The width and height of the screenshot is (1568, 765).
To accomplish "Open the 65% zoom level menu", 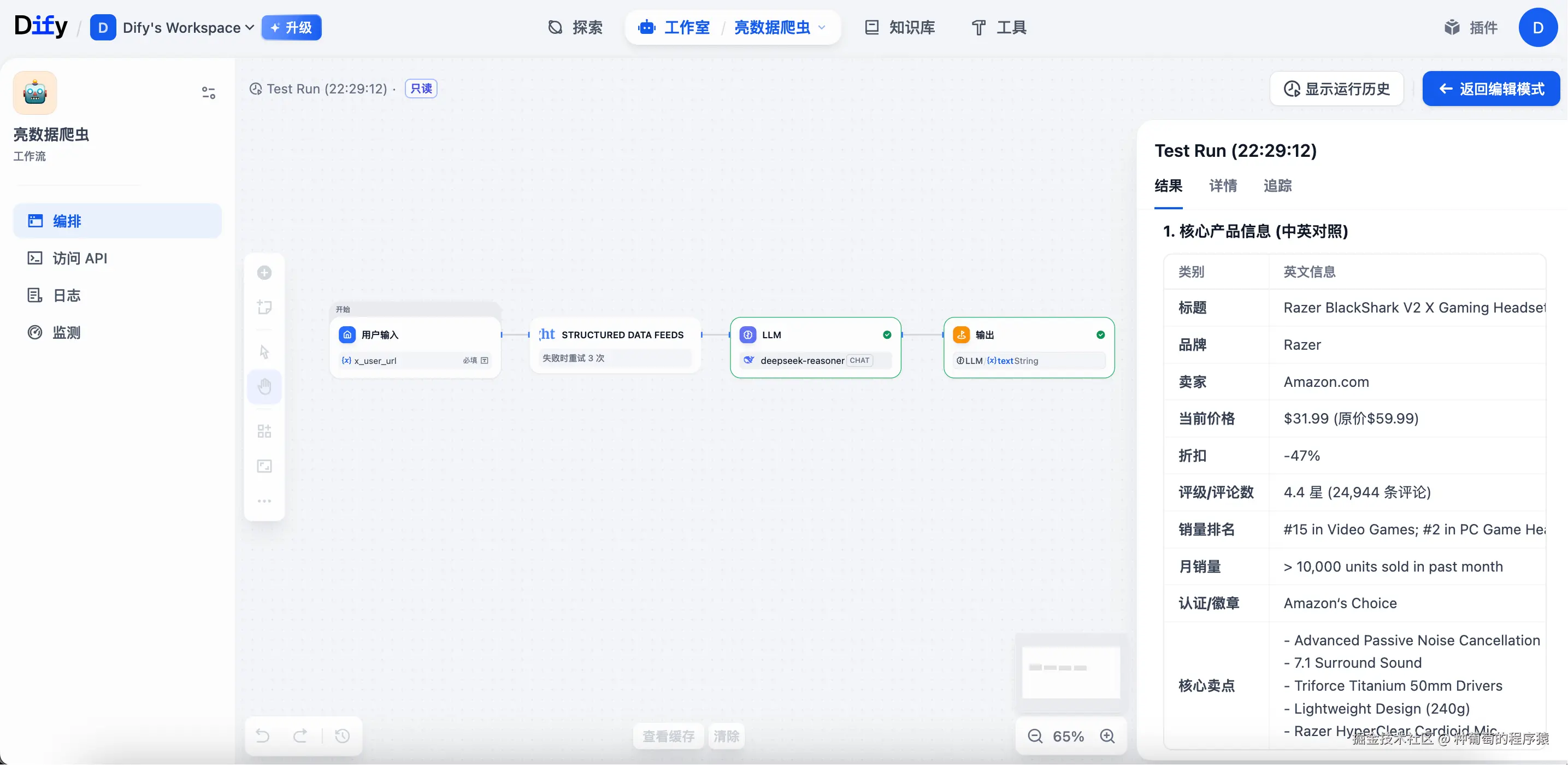I will (1068, 737).
